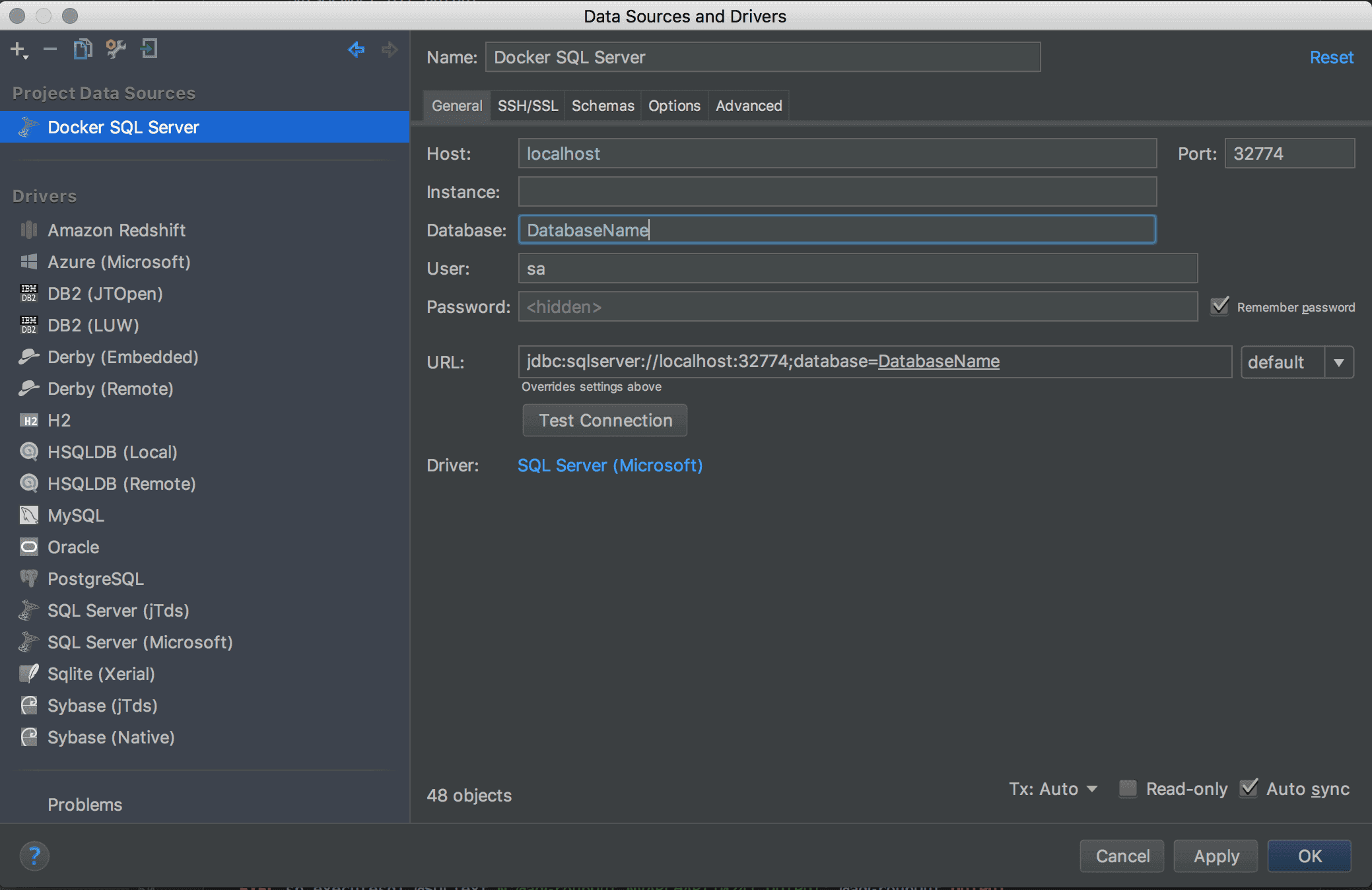The image size is (1372, 890).
Task: Click the HSQLDB (Remote) icon
Action: pyautogui.click(x=29, y=483)
